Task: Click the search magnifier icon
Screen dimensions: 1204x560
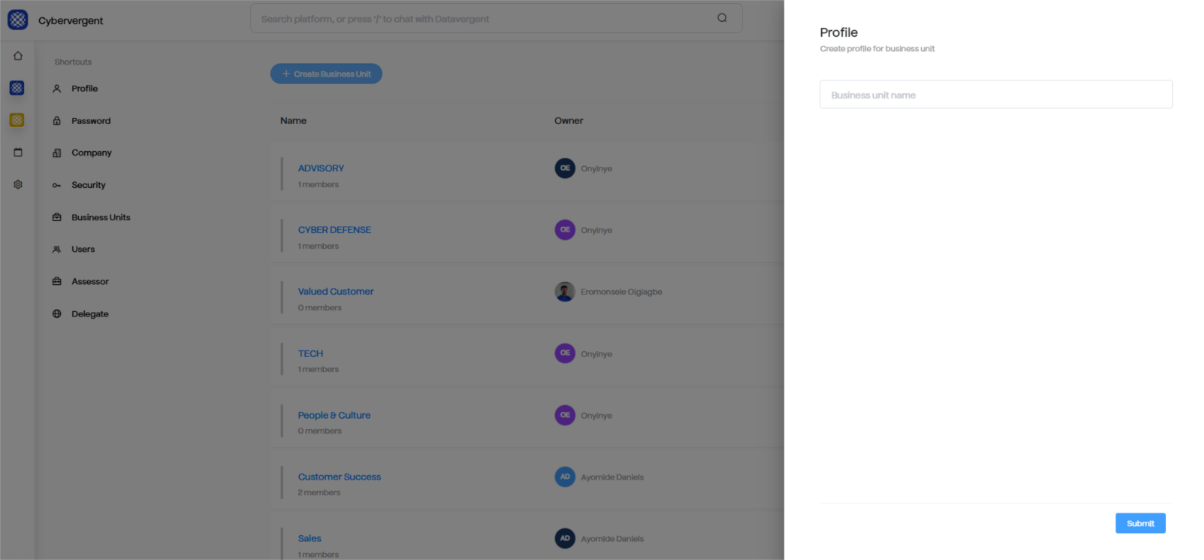Action: click(x=722, y=18)
